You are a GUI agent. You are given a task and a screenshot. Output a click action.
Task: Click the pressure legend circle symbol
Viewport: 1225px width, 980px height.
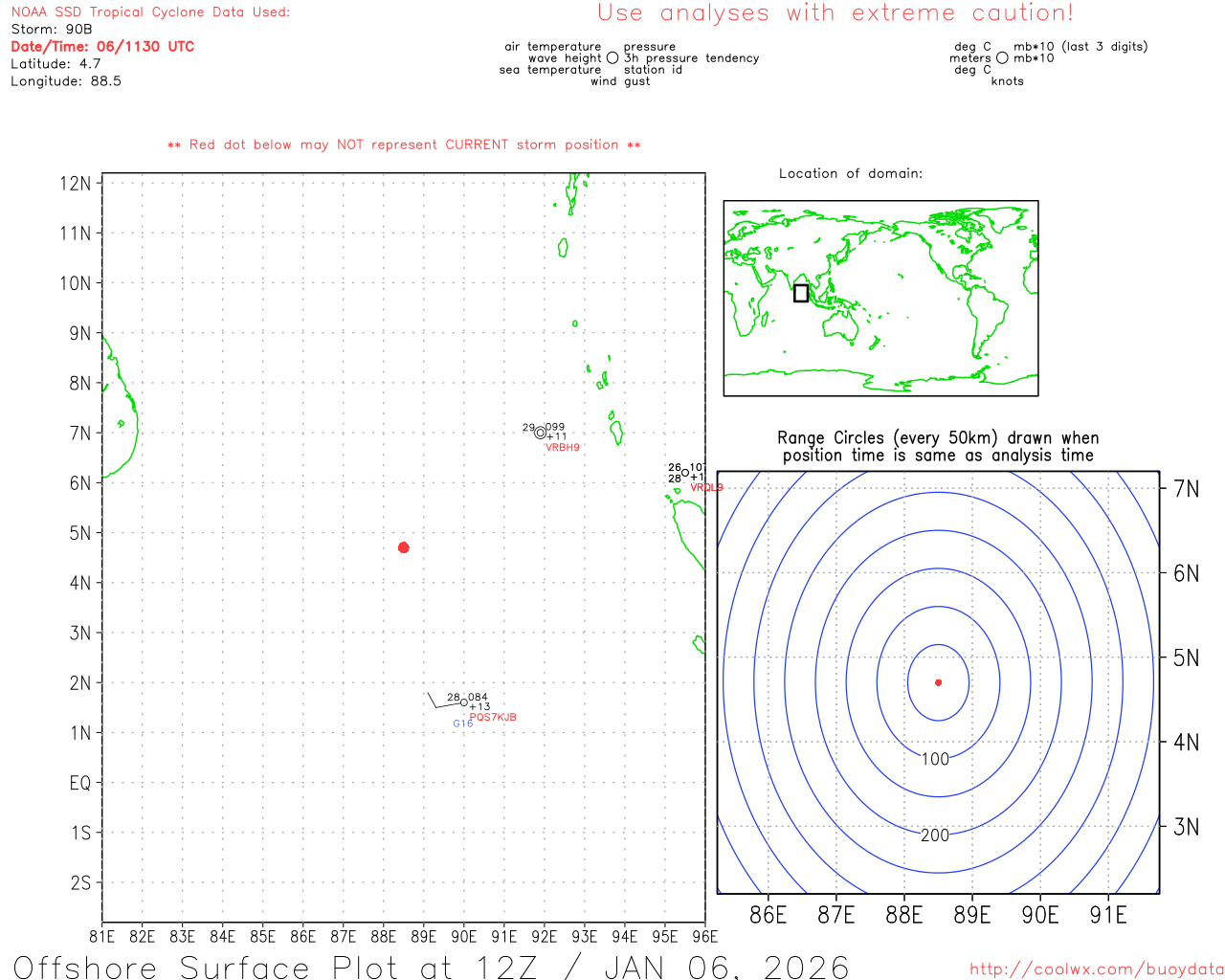click(x=612, y=58)
